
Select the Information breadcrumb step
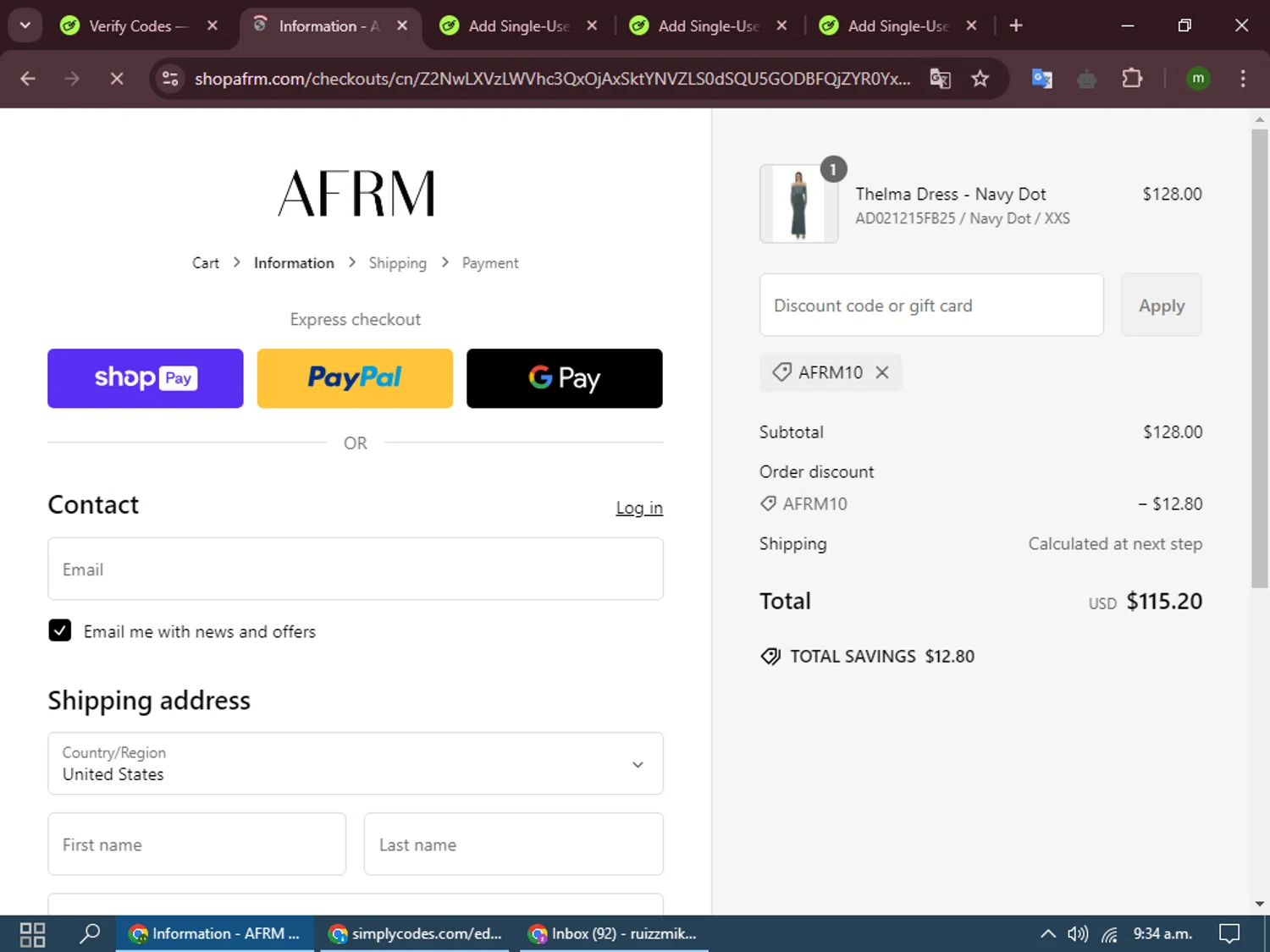(x=294, y=263)
